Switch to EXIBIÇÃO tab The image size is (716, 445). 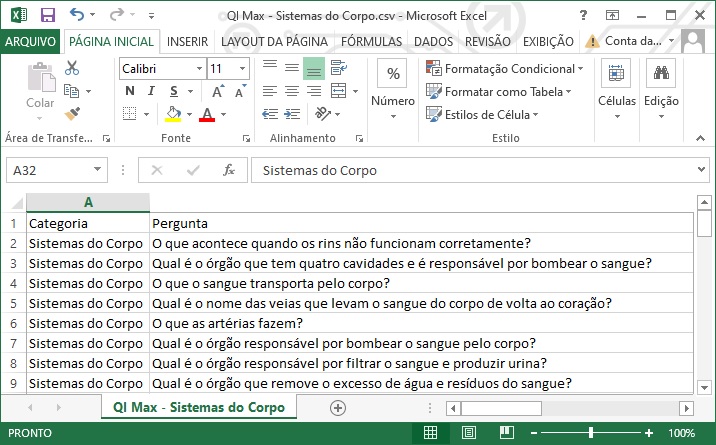pos(548,42)
